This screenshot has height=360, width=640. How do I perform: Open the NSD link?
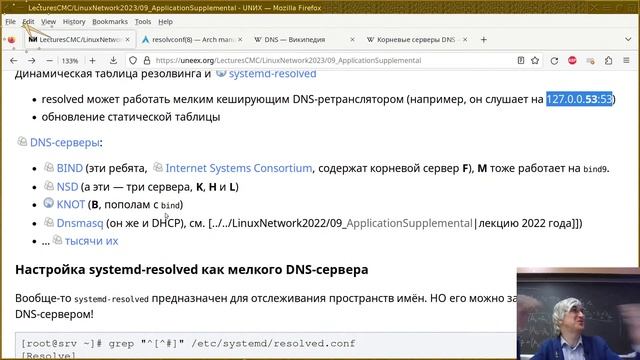pyautogui.click(x=67, y=187)
